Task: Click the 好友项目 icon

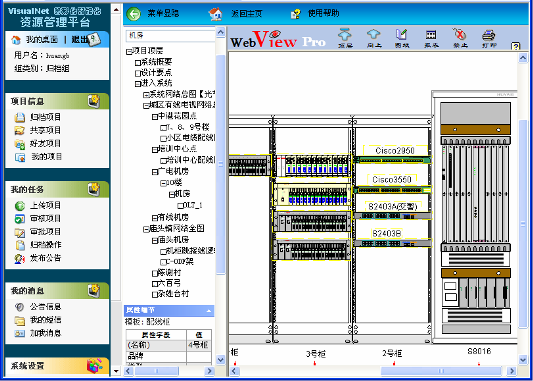Action: (20, 144)
